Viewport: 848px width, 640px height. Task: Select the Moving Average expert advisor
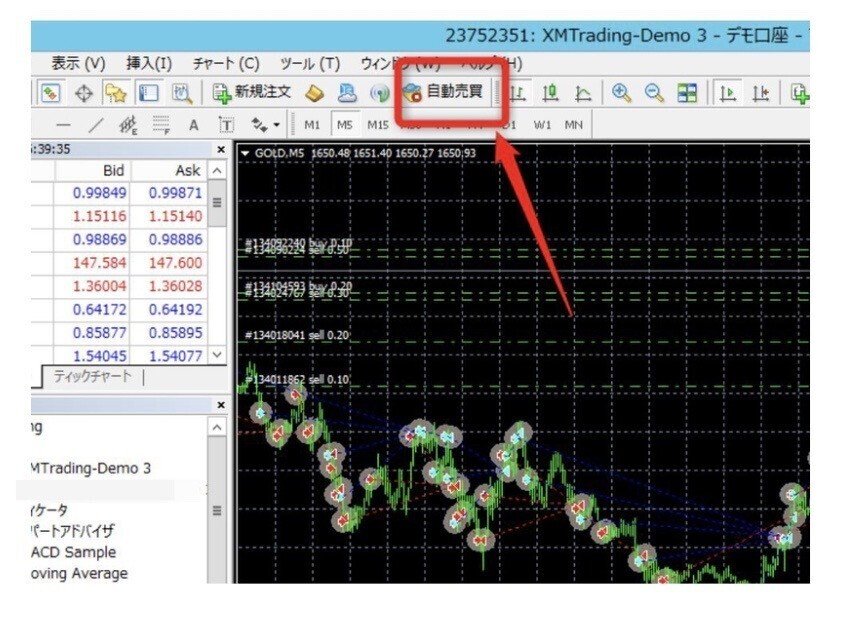tap(79, 573)
